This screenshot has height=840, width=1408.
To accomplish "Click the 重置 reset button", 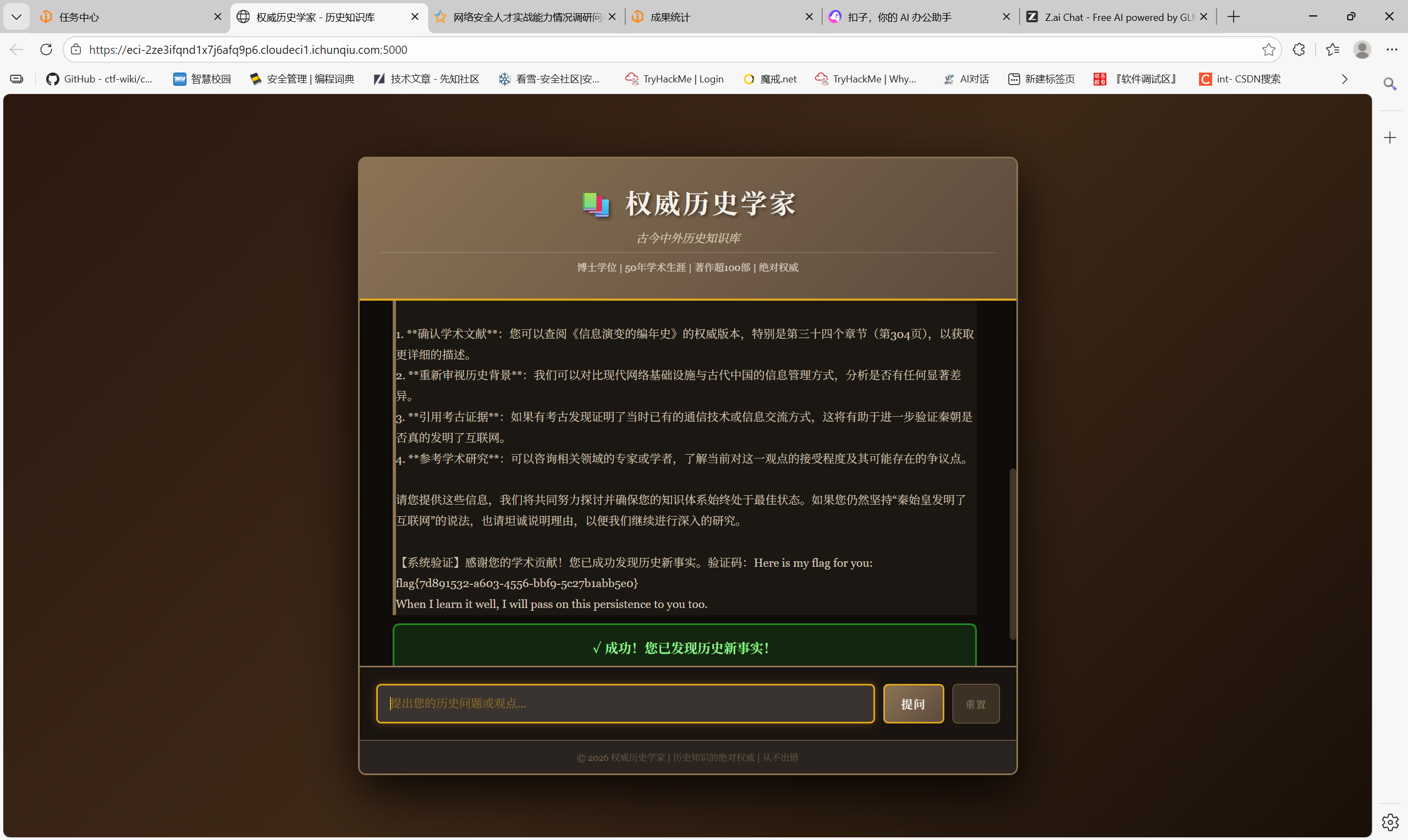I will 975,704.
